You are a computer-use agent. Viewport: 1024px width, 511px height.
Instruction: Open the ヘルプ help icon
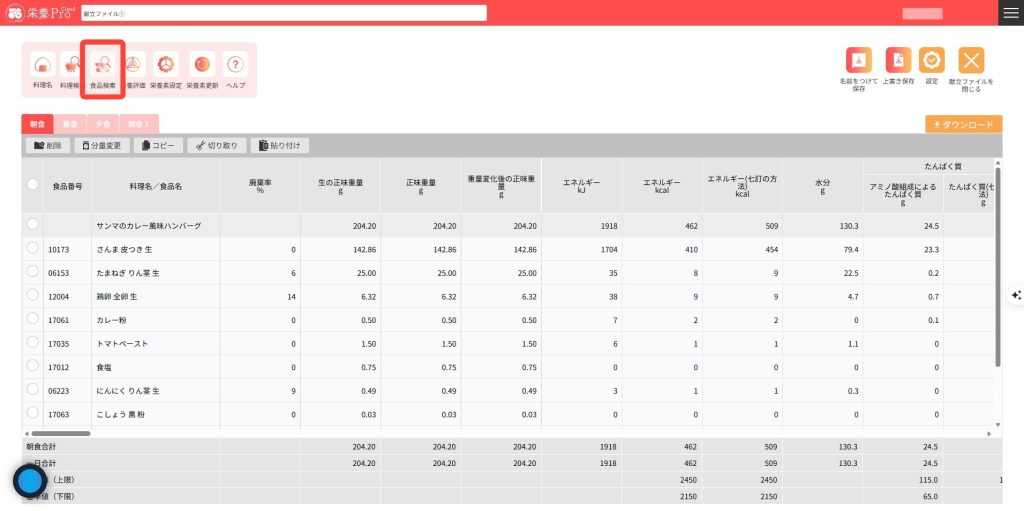(x=236, y=66)
